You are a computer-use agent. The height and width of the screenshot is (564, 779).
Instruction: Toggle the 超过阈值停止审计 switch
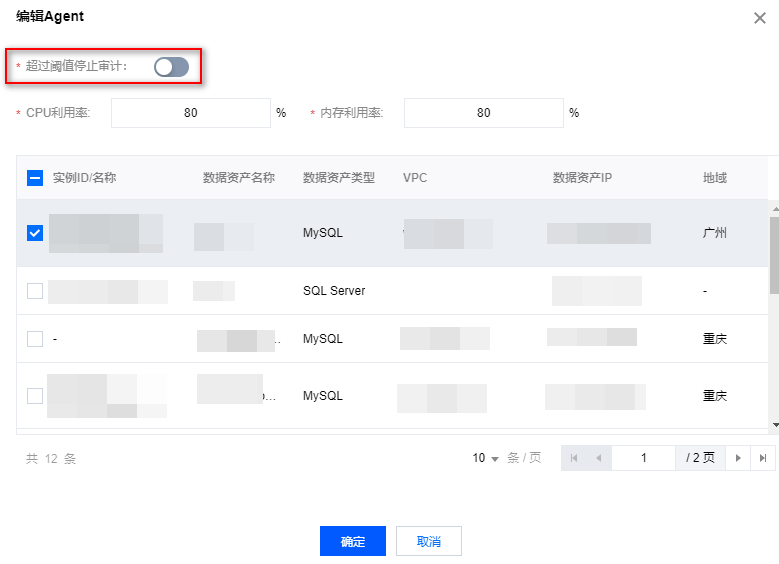pyautogui.click(x=171, y=67)
